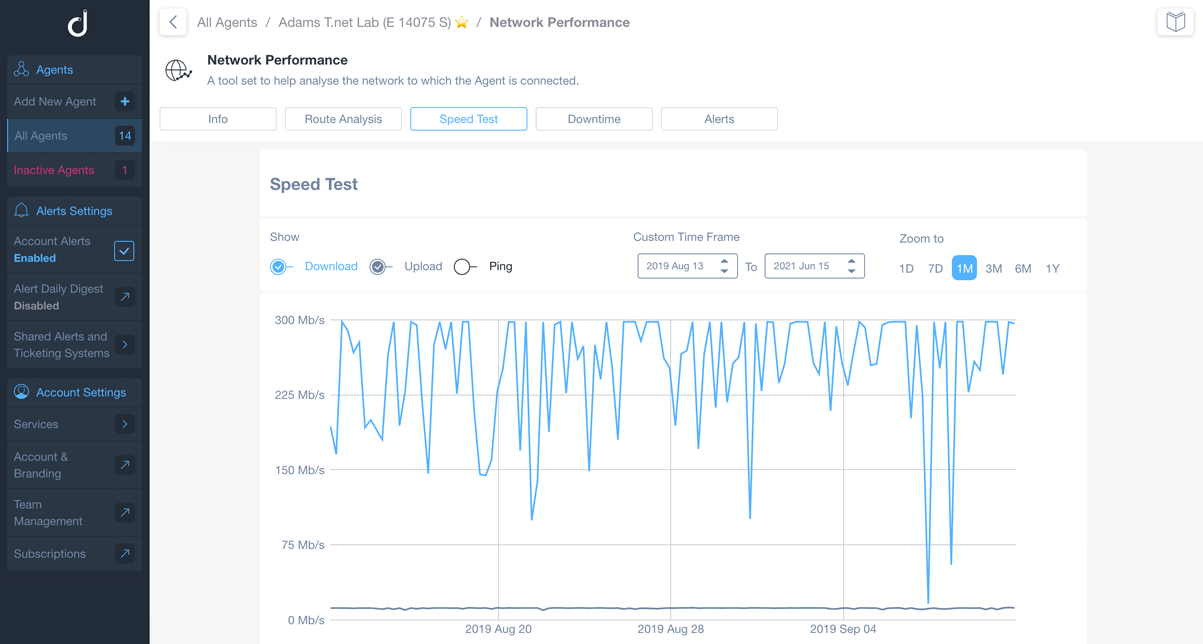
Task: Switch to the Route Analysis tab
Action: click(x=342, y=118)
